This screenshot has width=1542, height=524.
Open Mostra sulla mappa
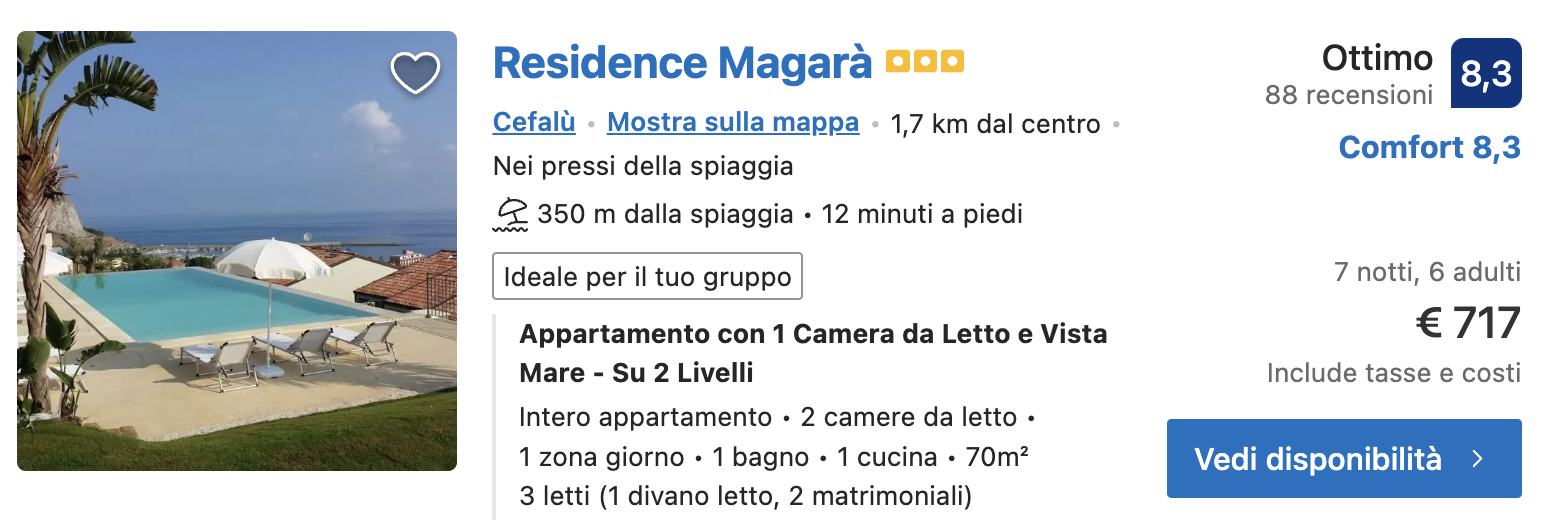coord(733,123)
